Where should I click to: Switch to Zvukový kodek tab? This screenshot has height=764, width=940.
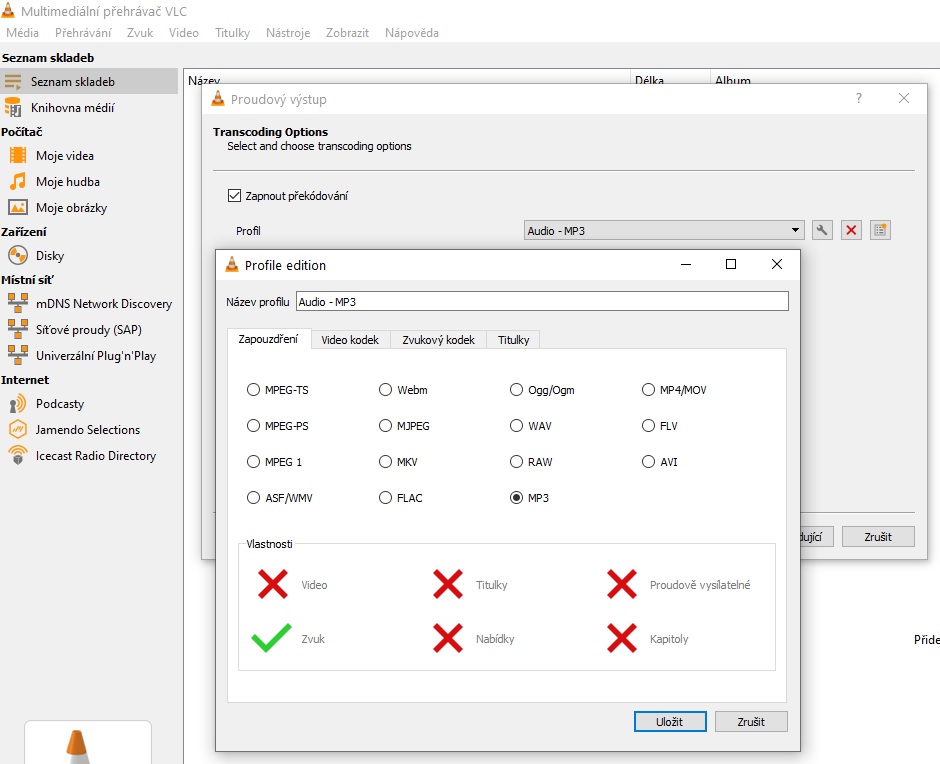point(438,340)
